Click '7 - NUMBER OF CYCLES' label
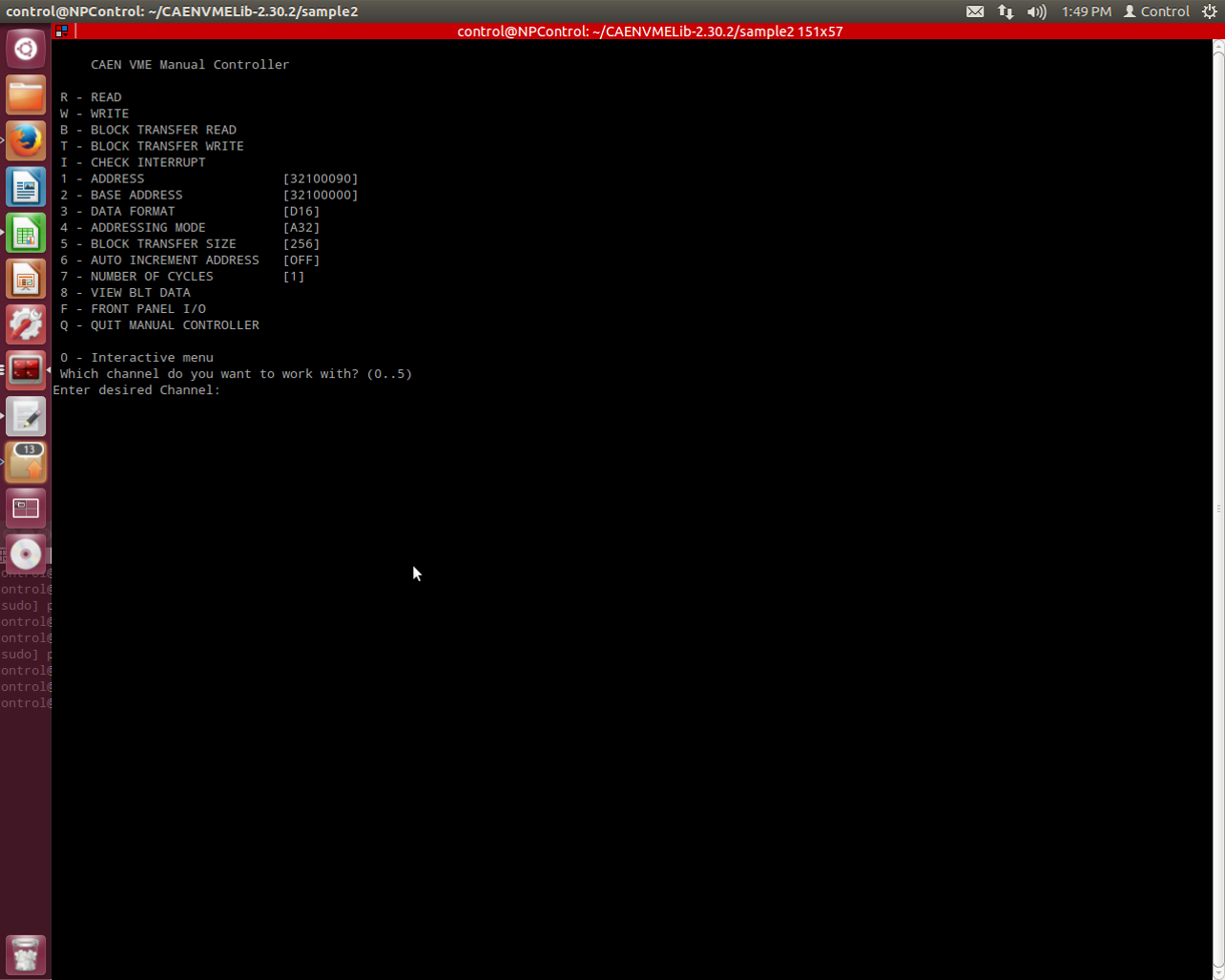Screen dimensions: 1225x980 coord(136,276)
